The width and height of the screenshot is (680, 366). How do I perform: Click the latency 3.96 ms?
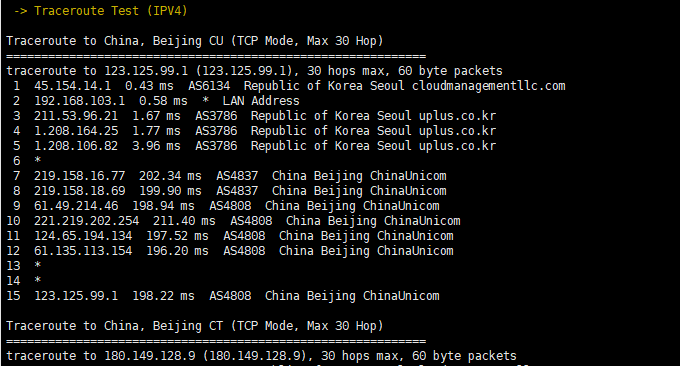coord(156,146)
